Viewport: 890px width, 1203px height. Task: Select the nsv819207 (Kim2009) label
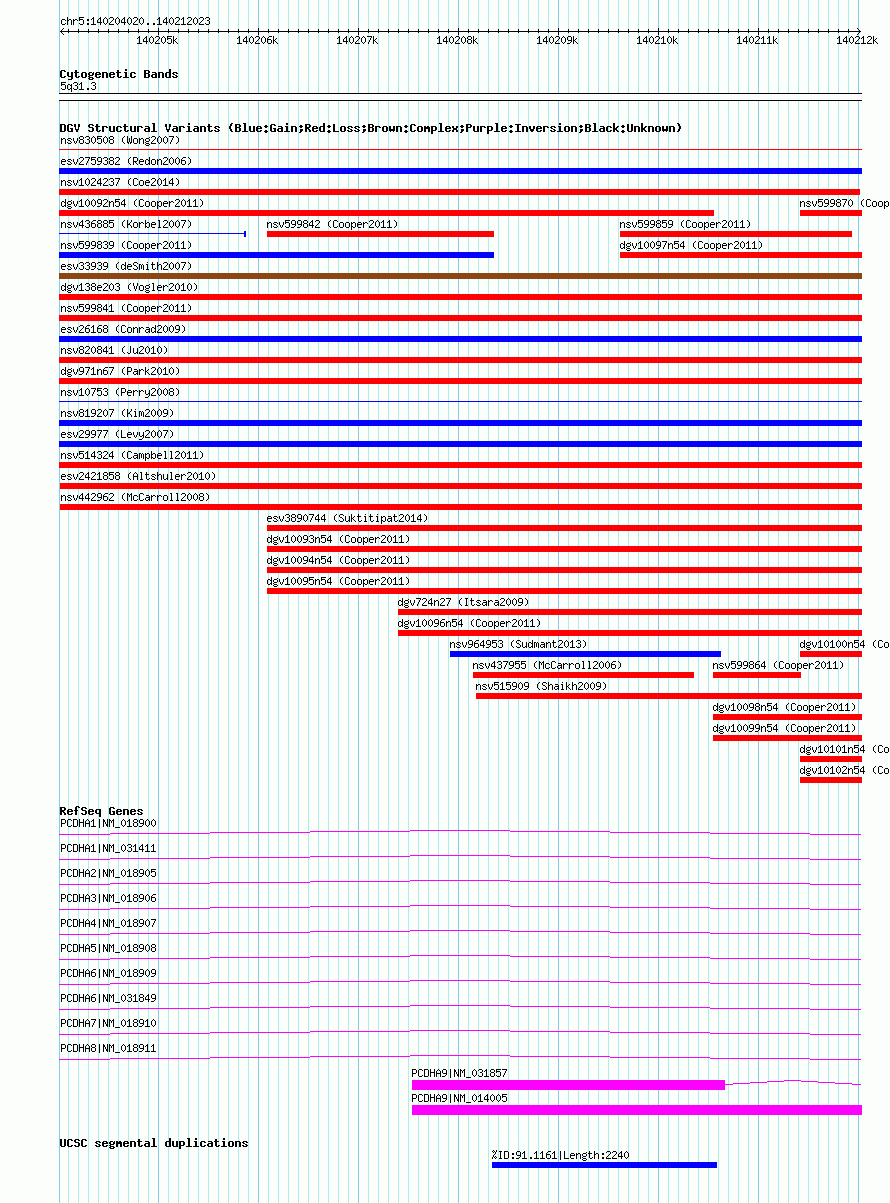coord(117,413)
